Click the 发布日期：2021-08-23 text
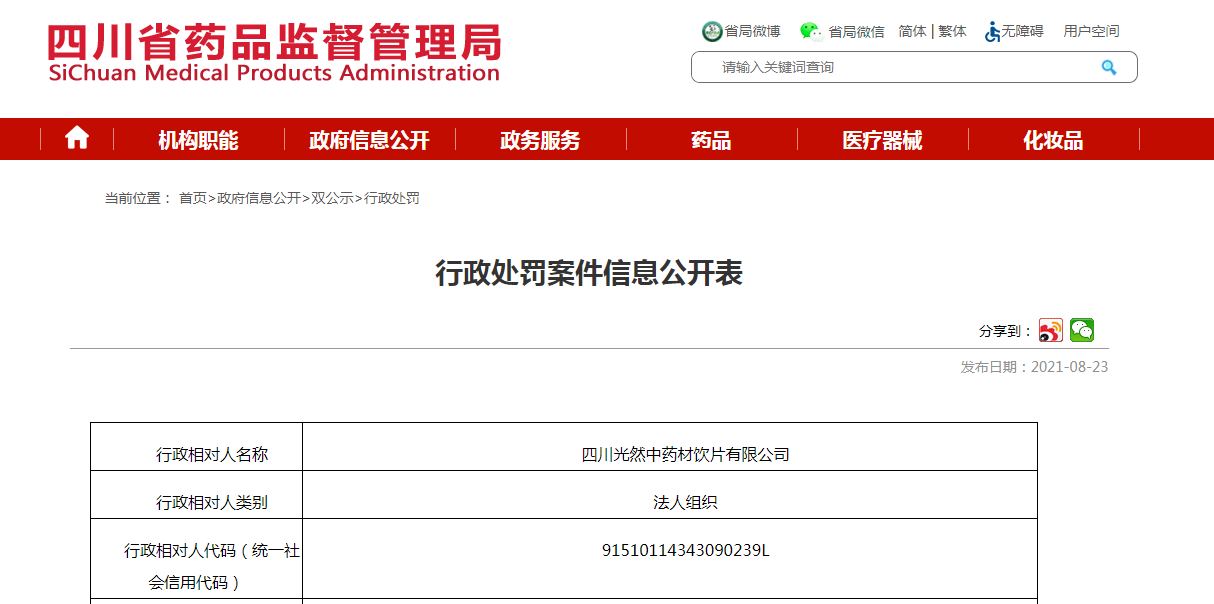The width and height of the screenshot is (1214, 604). (1034, 367)
